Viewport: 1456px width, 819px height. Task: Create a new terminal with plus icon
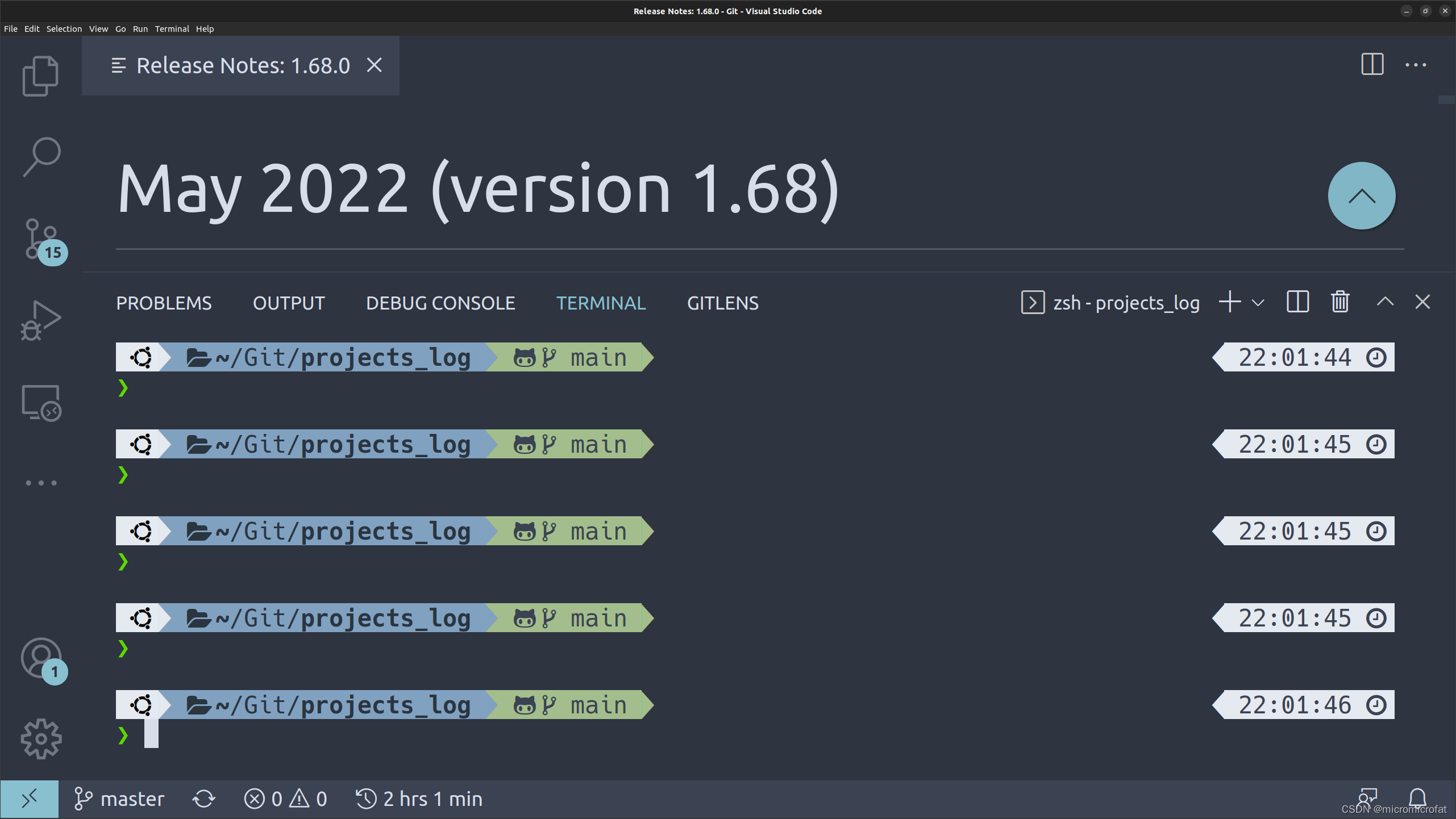[1229, 302]
